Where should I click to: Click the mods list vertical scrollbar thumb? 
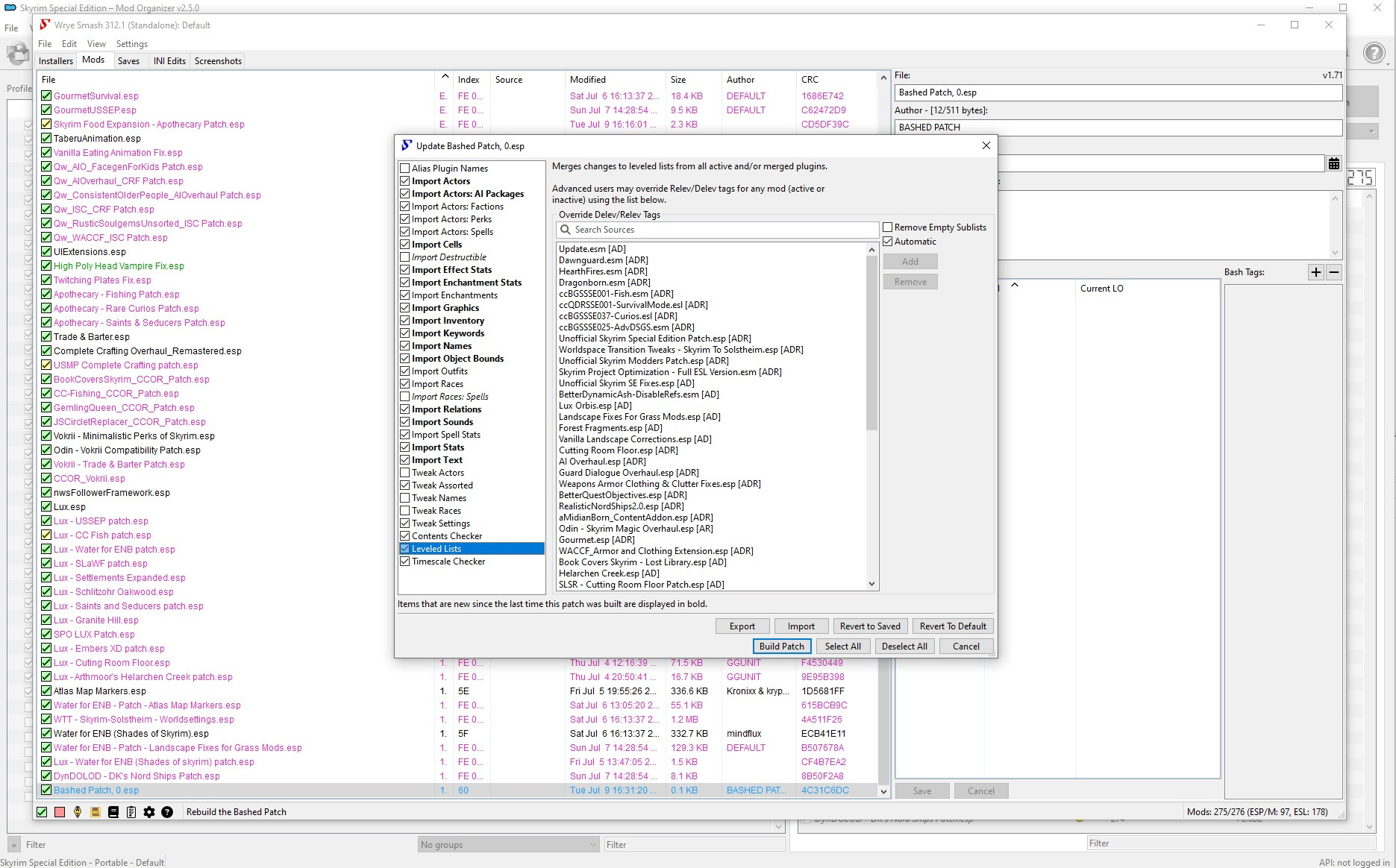[x=884, y=723]
